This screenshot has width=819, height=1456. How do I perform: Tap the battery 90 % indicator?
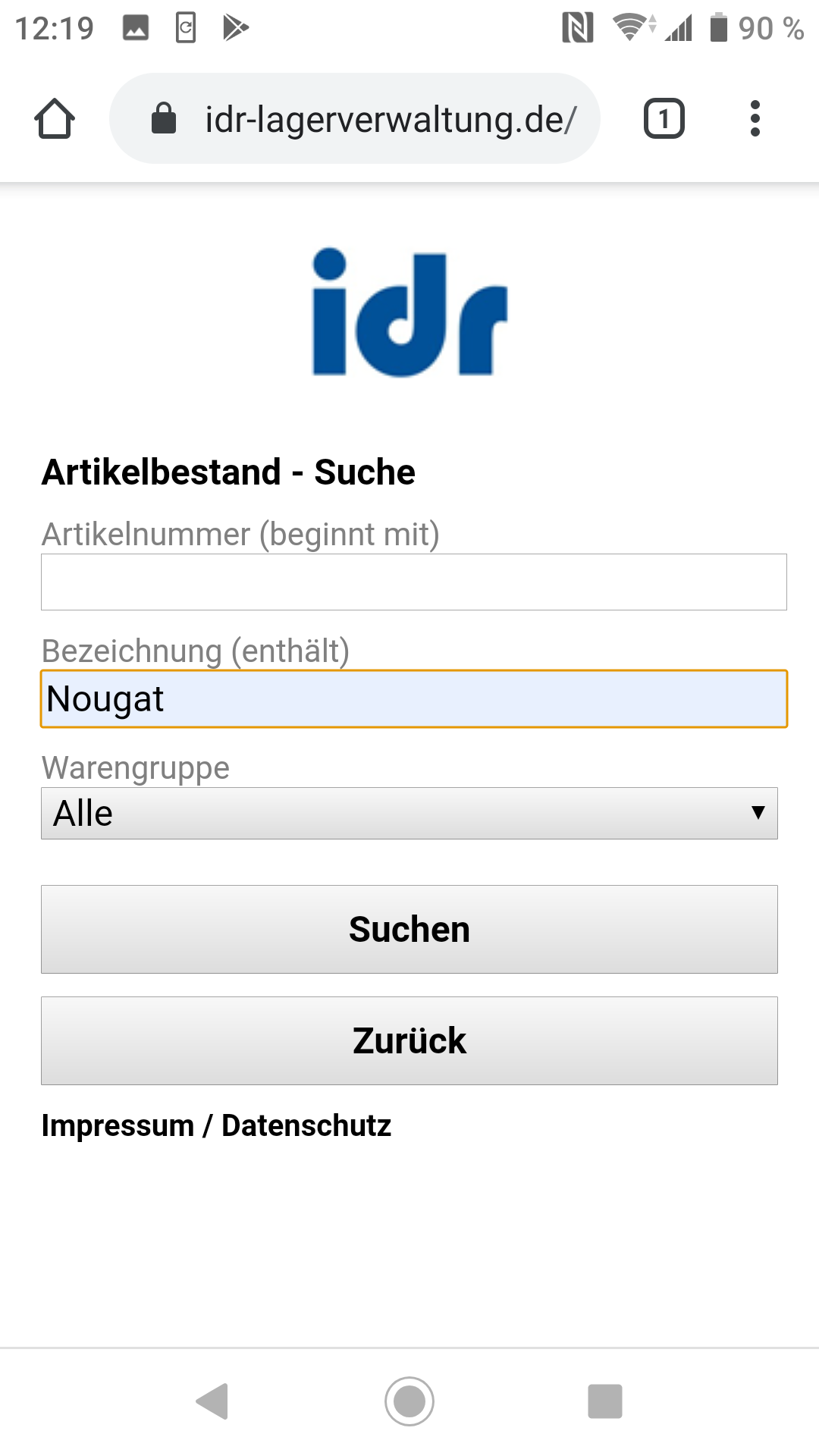coord(757,29)
